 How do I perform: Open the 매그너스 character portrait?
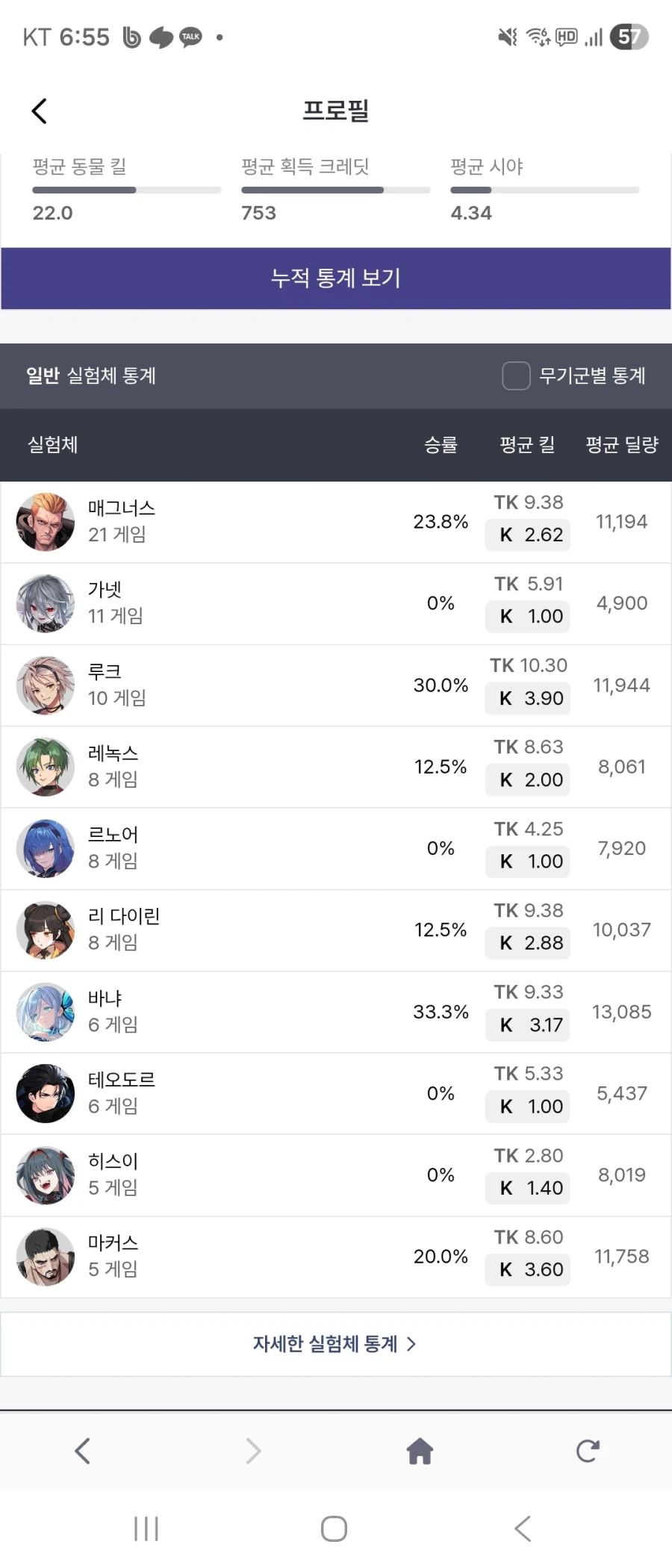[45, 521]
